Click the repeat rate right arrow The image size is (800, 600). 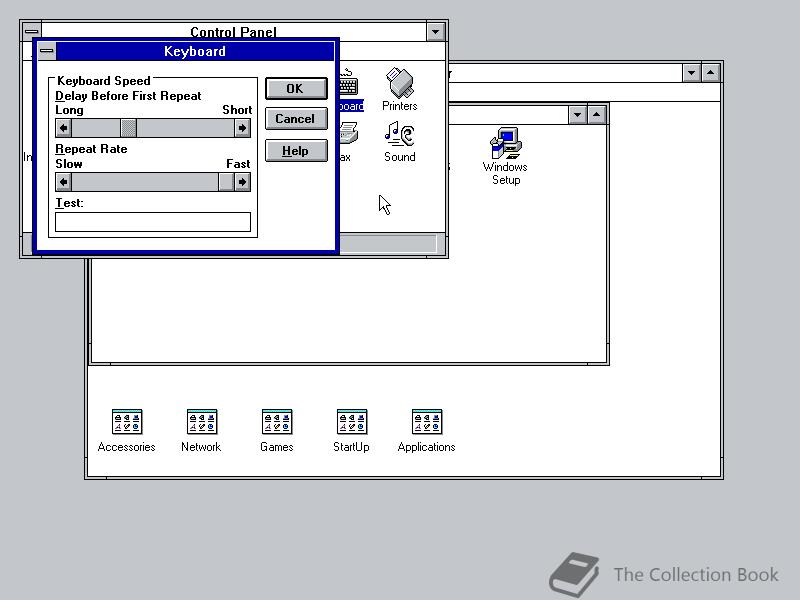click(x=242, y=182)
